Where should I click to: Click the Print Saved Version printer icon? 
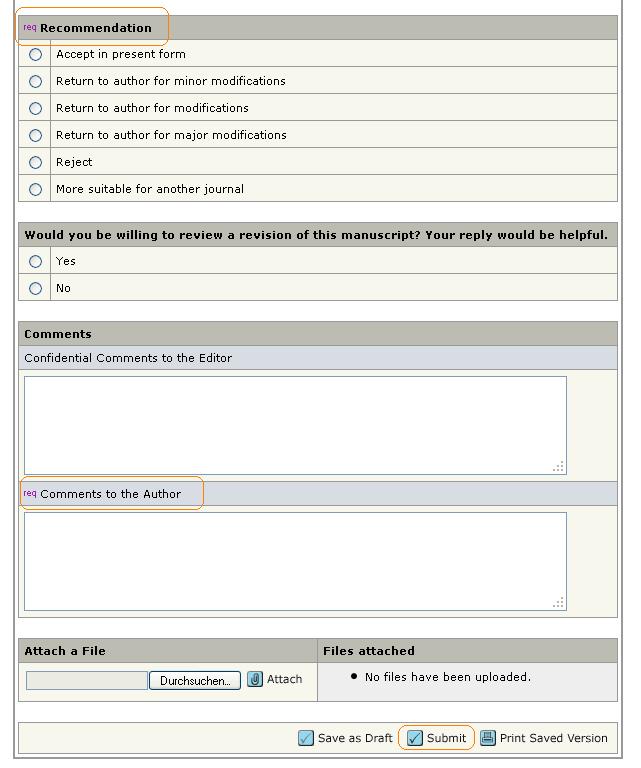488,738
